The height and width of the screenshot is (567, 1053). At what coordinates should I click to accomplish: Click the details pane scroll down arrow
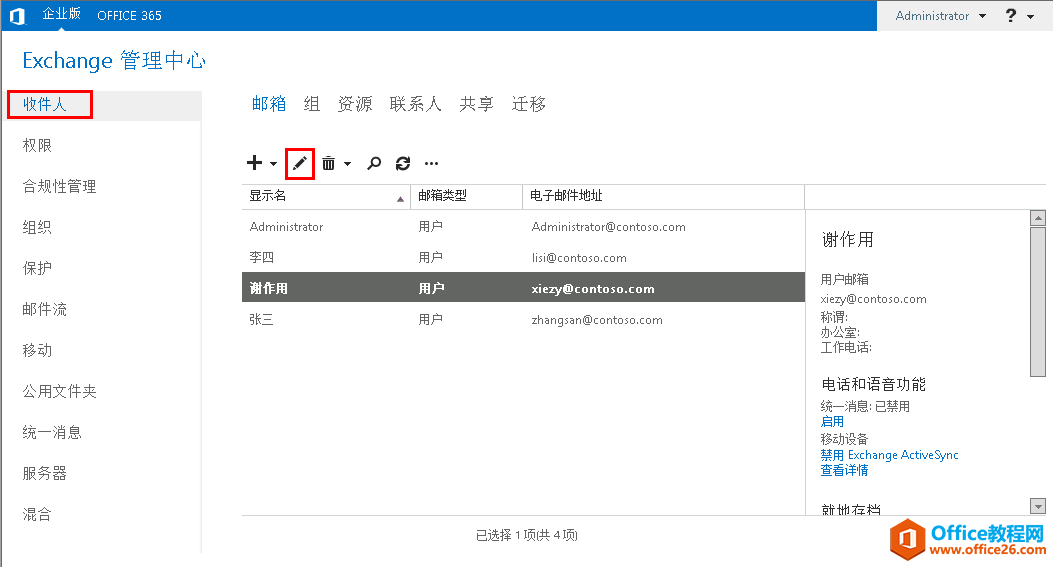1038,506
